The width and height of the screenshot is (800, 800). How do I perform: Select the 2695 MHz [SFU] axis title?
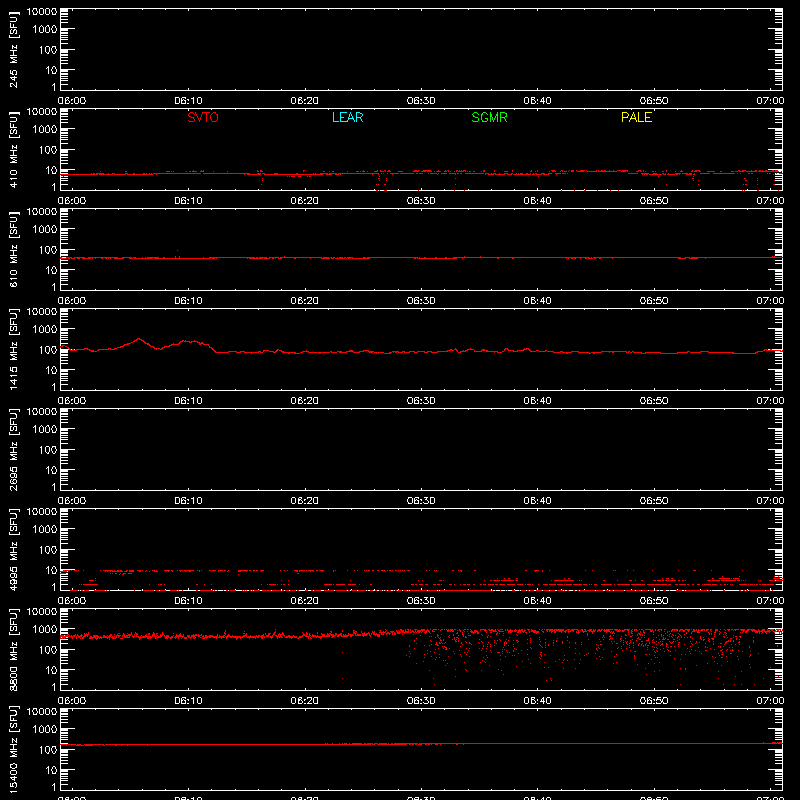click(x=13, y=449)
